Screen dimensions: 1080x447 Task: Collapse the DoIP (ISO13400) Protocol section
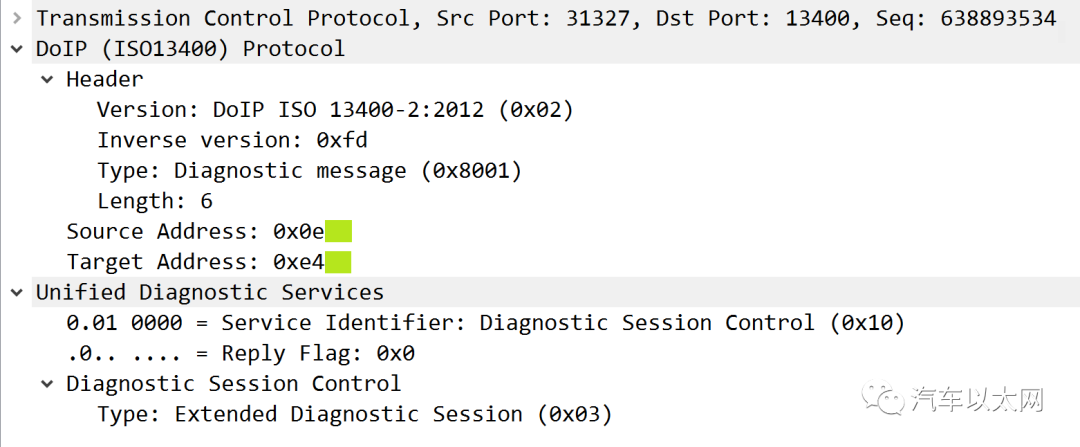pos(16,49)
